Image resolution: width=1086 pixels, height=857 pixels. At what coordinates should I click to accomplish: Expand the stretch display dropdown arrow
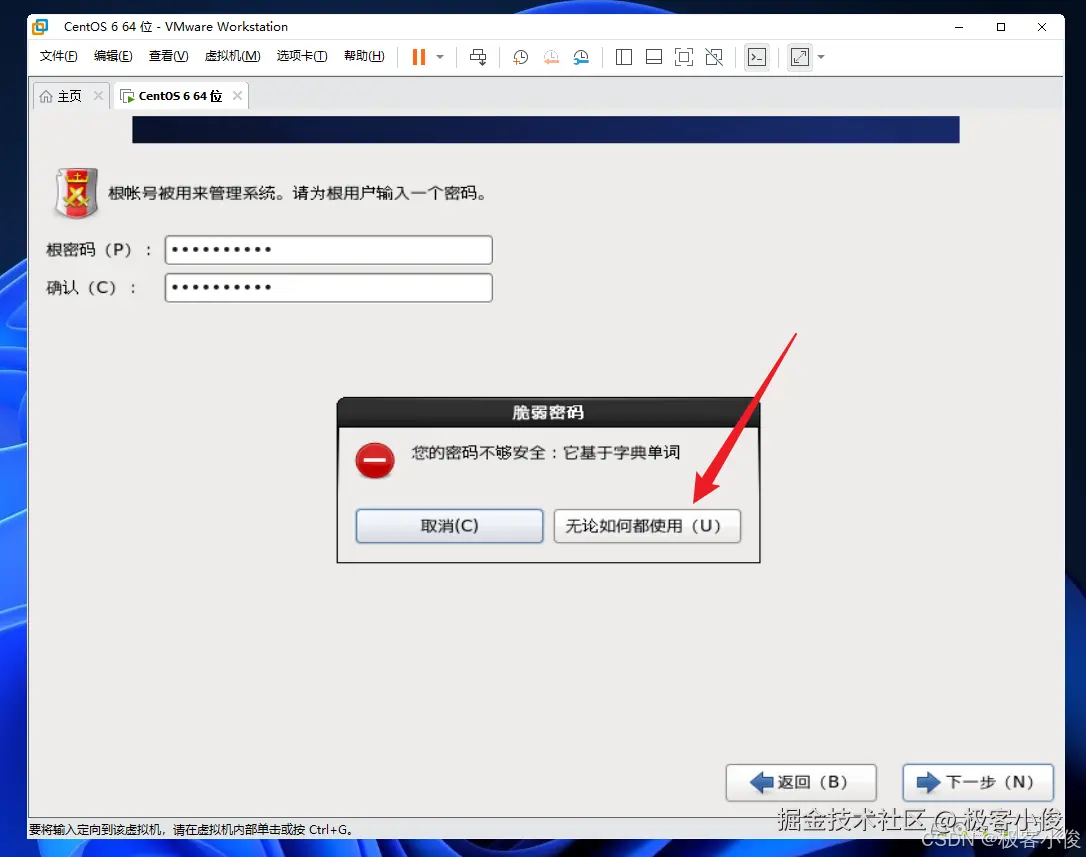821,57
